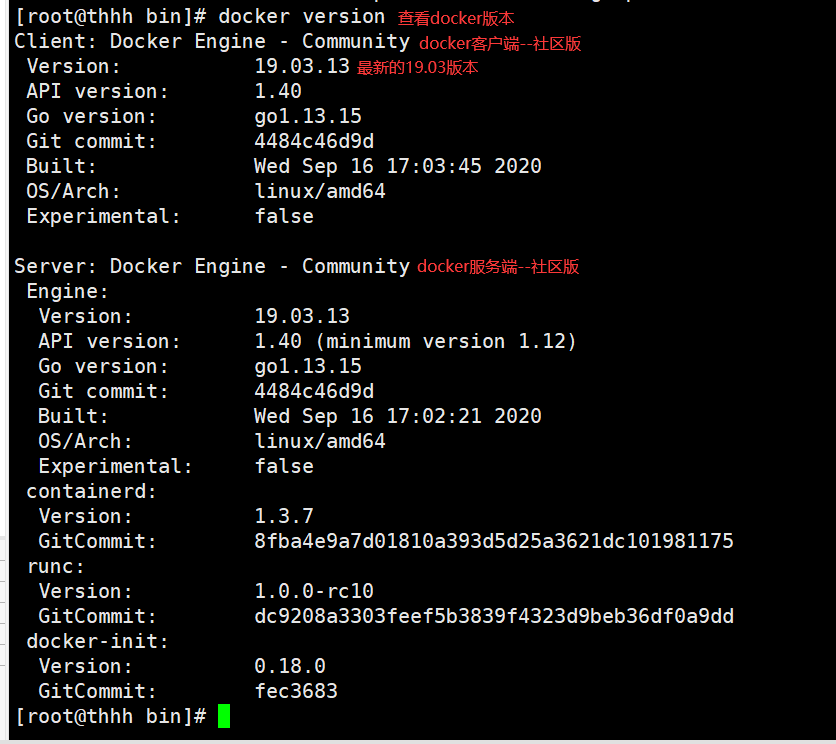Click client Git commit 4484c46d9d
Viewport: 836px width, 744px height.
tap(314, 141)
